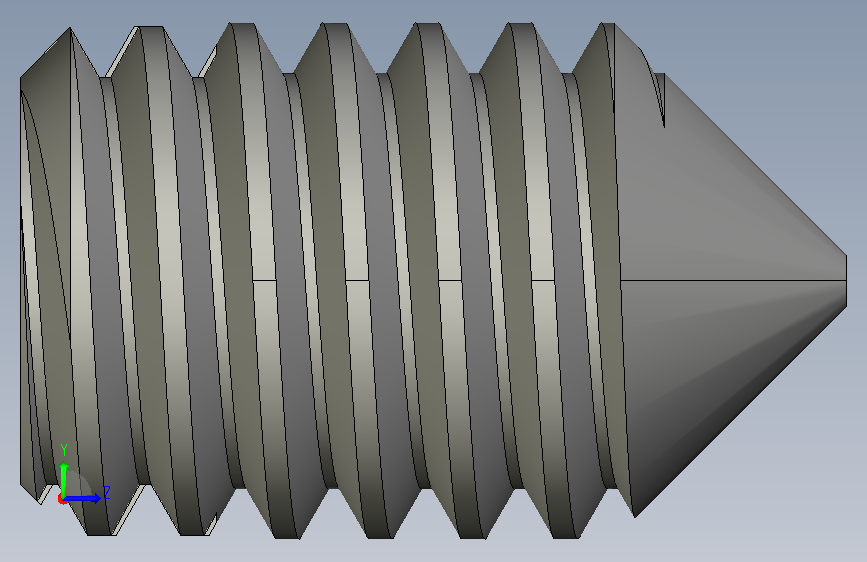Click the green Y axis arrow of triad

pyautogui.click(x=64, y=479)
